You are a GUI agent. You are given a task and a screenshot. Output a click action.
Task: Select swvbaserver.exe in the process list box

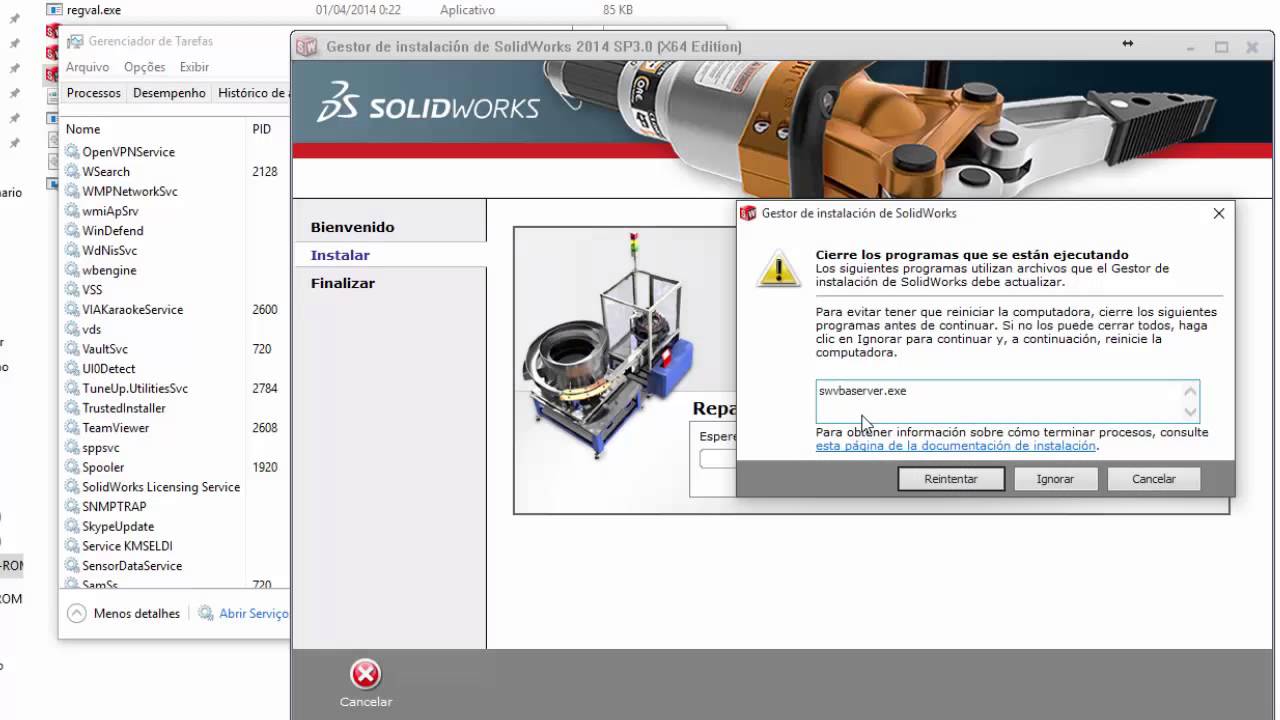[862, 391]
